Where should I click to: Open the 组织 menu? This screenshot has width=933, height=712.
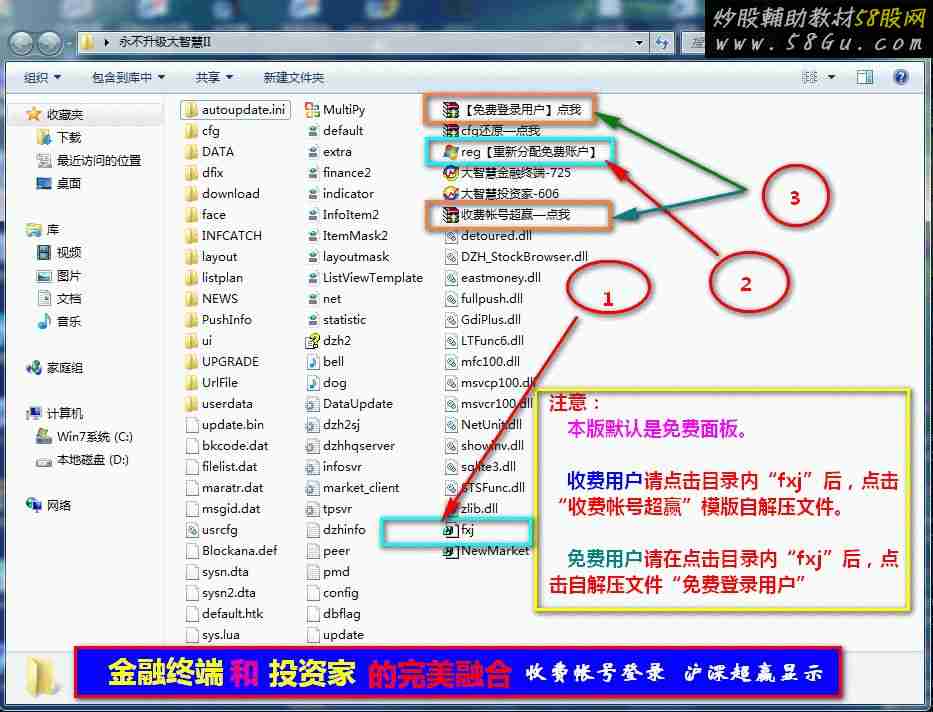coord(42,77)
